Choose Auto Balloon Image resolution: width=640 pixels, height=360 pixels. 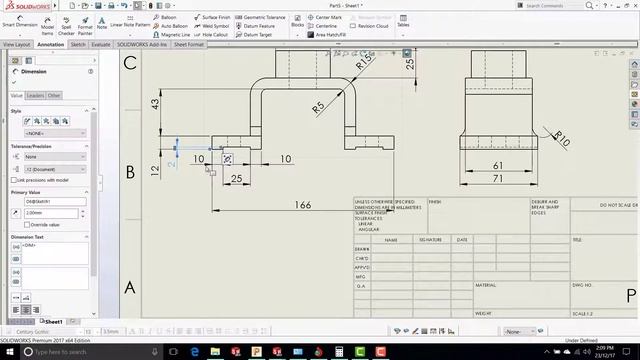[x=170, y=26]
